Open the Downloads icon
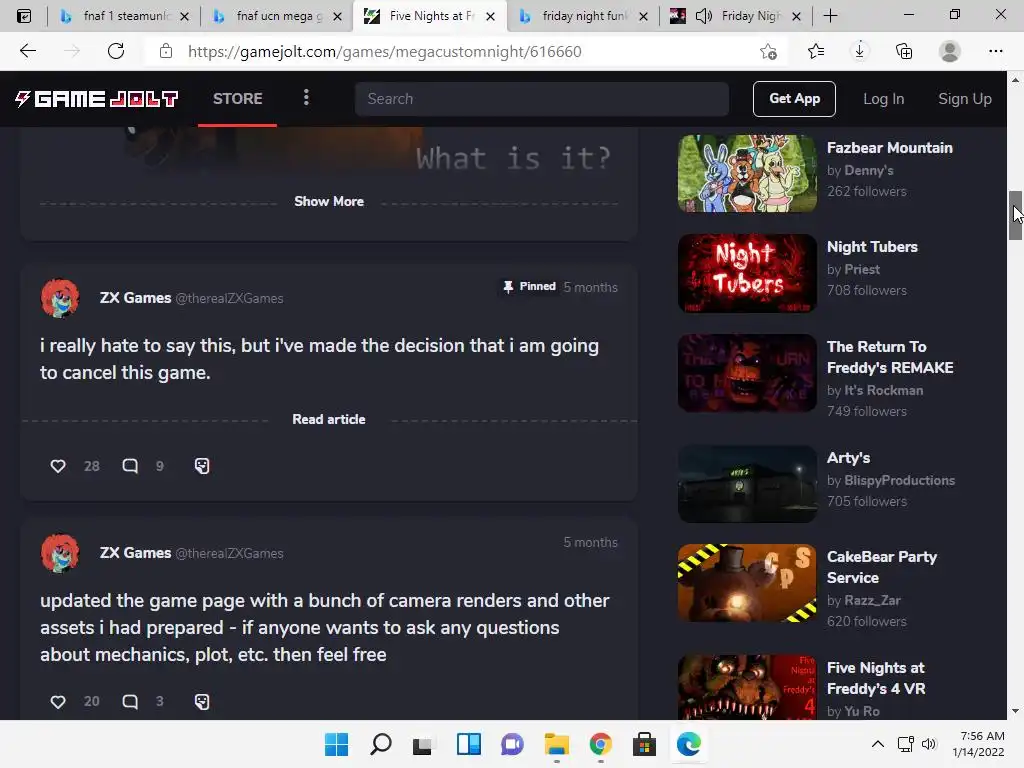 pyautogui.click(x=859, y=51)
